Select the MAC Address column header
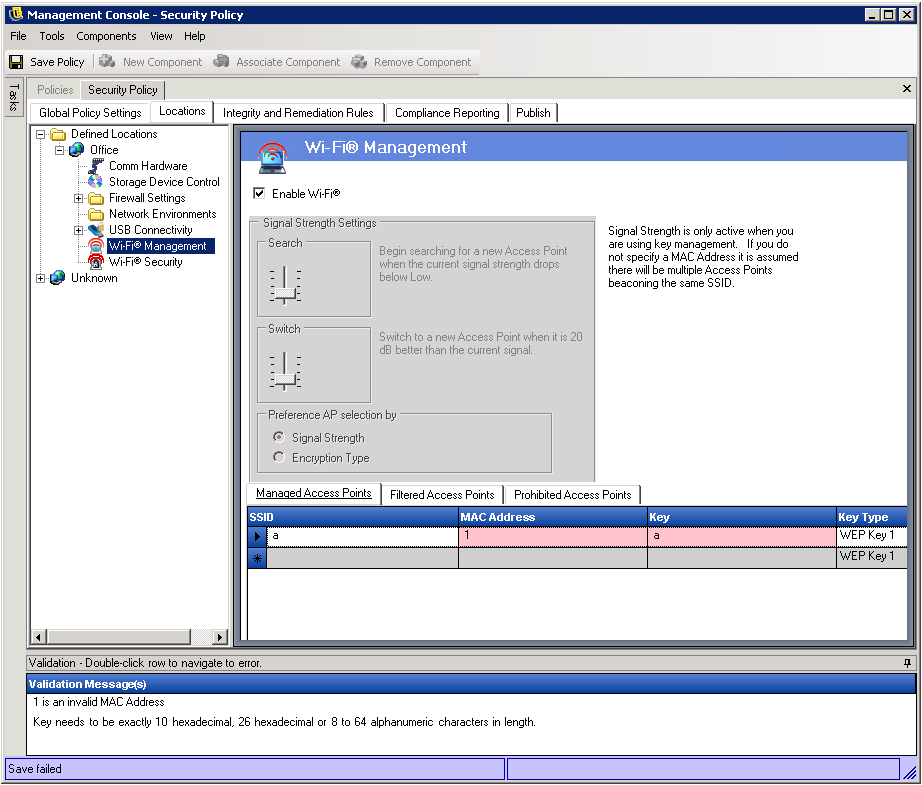 553,517
